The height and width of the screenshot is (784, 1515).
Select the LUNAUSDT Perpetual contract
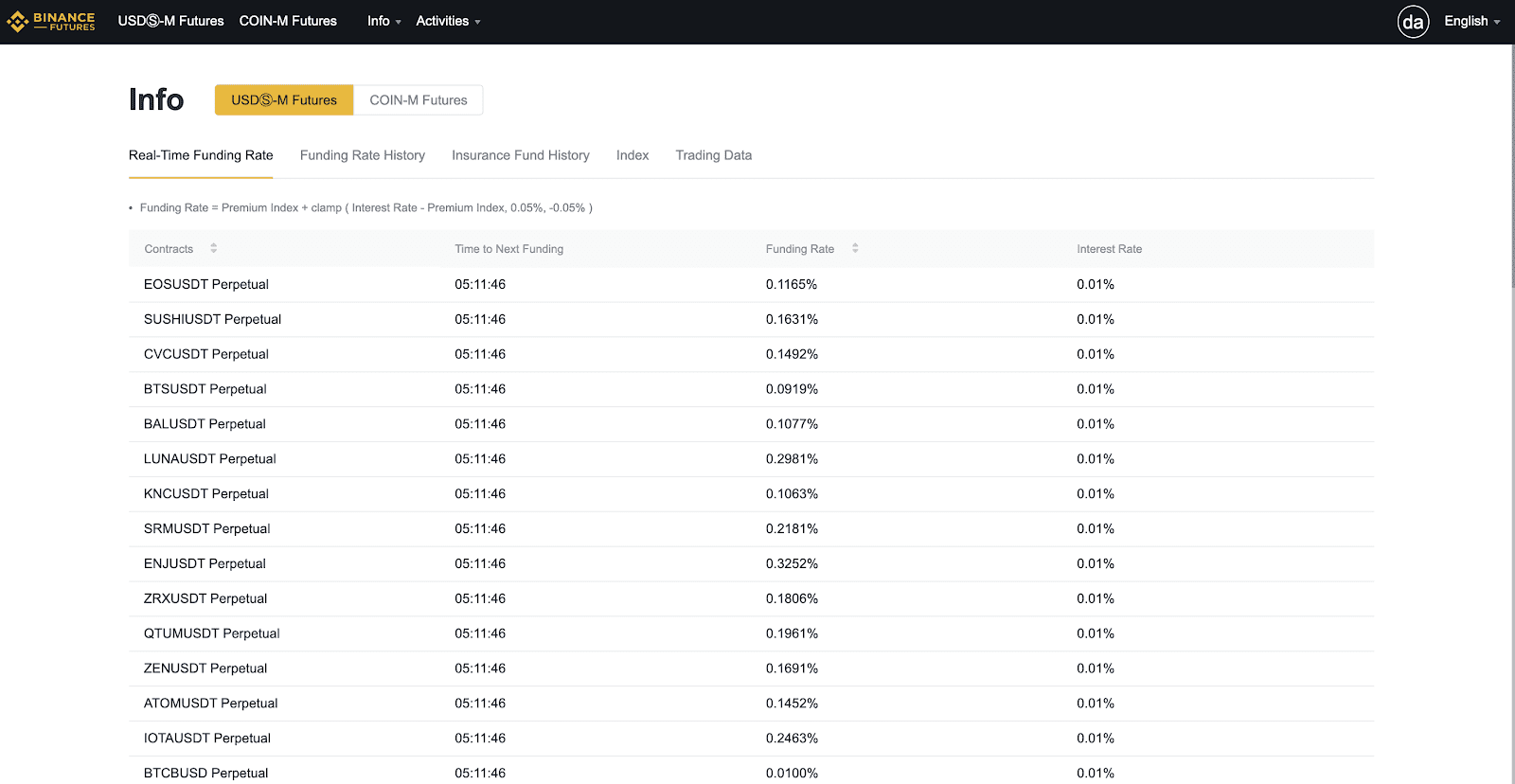(210, 459)
